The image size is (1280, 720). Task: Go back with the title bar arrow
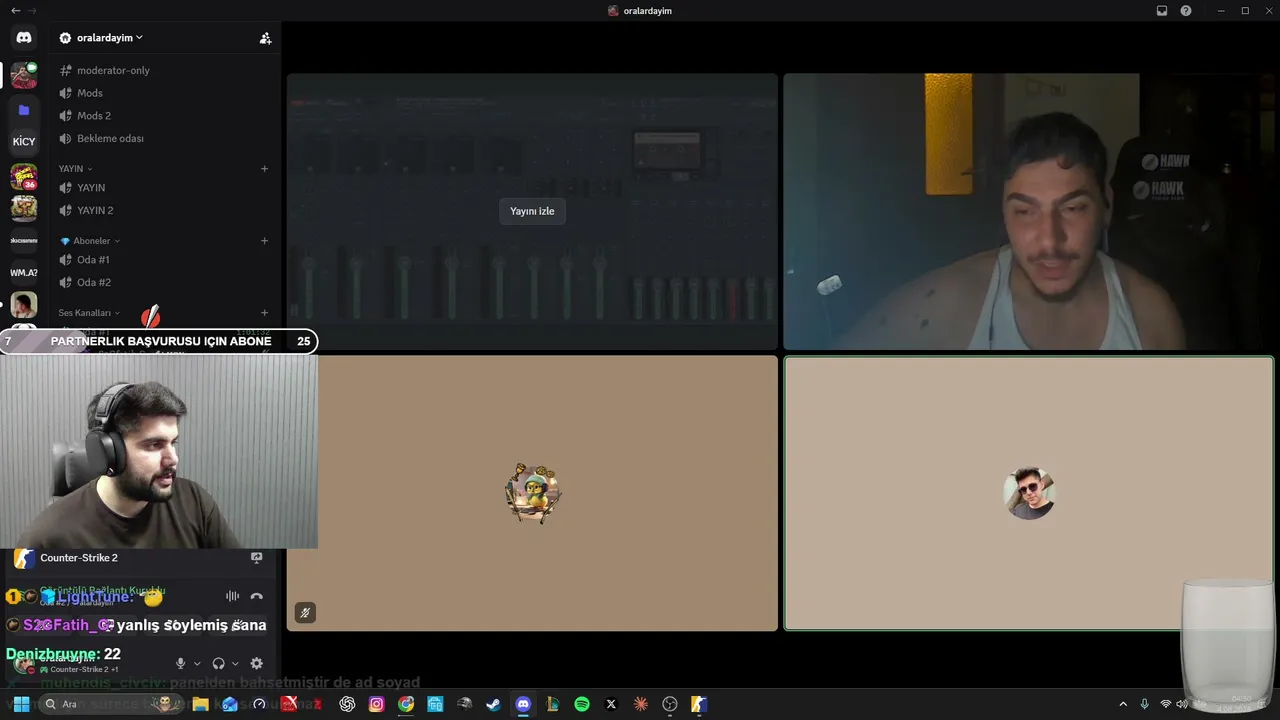tap(15, 11)
